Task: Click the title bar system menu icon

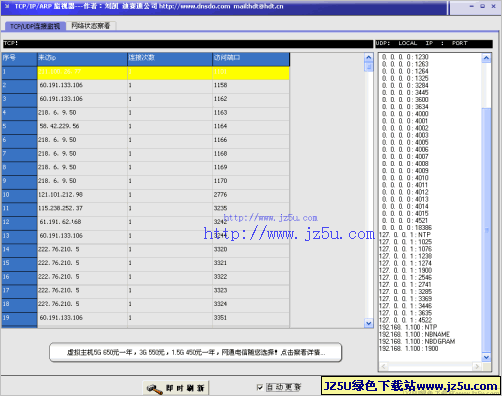Action: coord(7,6)
